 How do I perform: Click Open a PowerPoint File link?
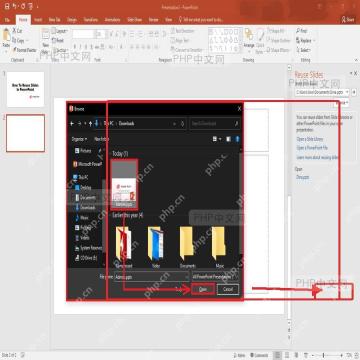pyautogui.click(x=312, y=147)
